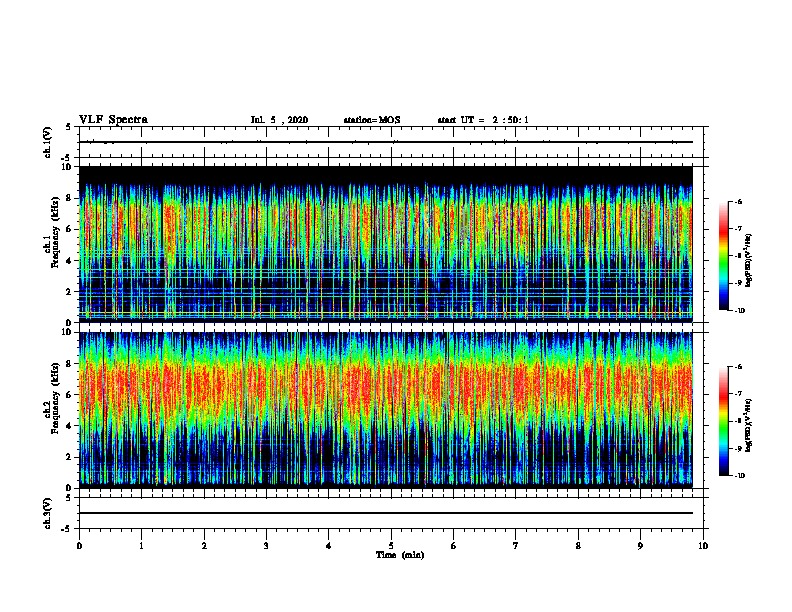
Task: Click the ch.2 color bar "-10" label
Action: [x=740, y=475]
